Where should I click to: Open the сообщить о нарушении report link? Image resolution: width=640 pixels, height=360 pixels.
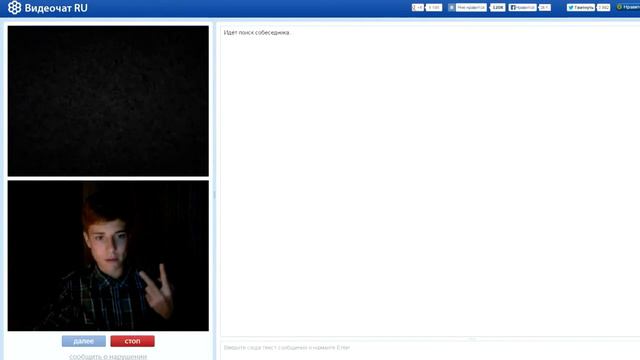[x=108, y=356]
